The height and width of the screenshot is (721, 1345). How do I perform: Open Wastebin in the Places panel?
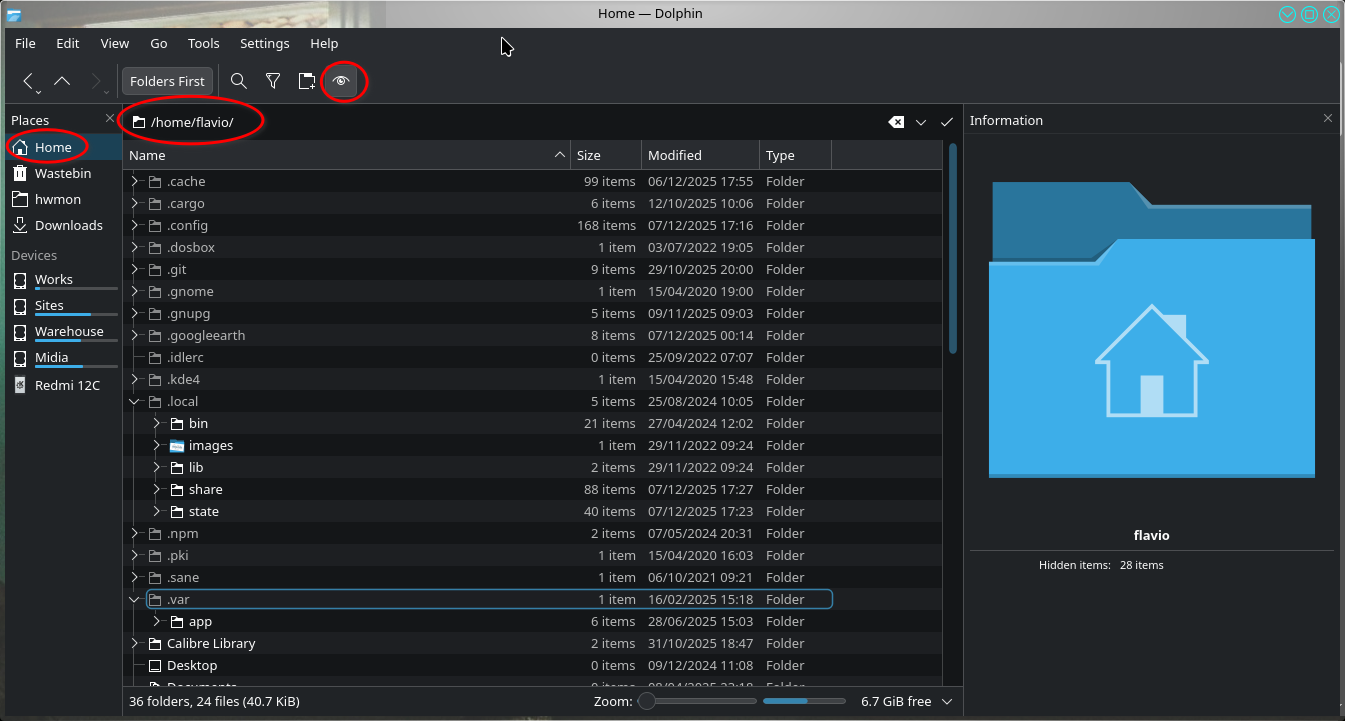point(62,173)
